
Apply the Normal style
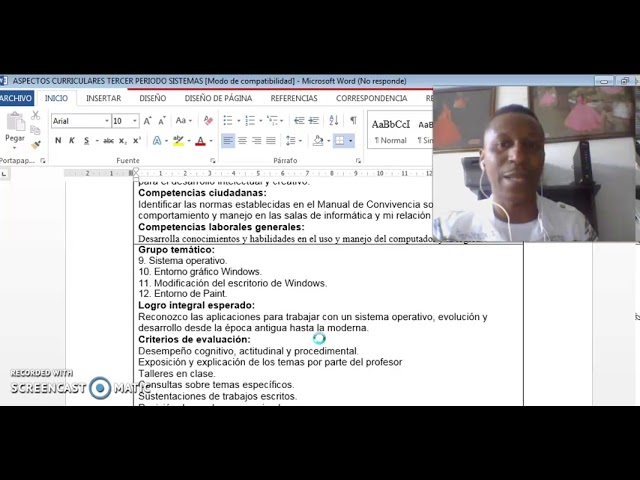pyautogui.click(x=391, y=131)
